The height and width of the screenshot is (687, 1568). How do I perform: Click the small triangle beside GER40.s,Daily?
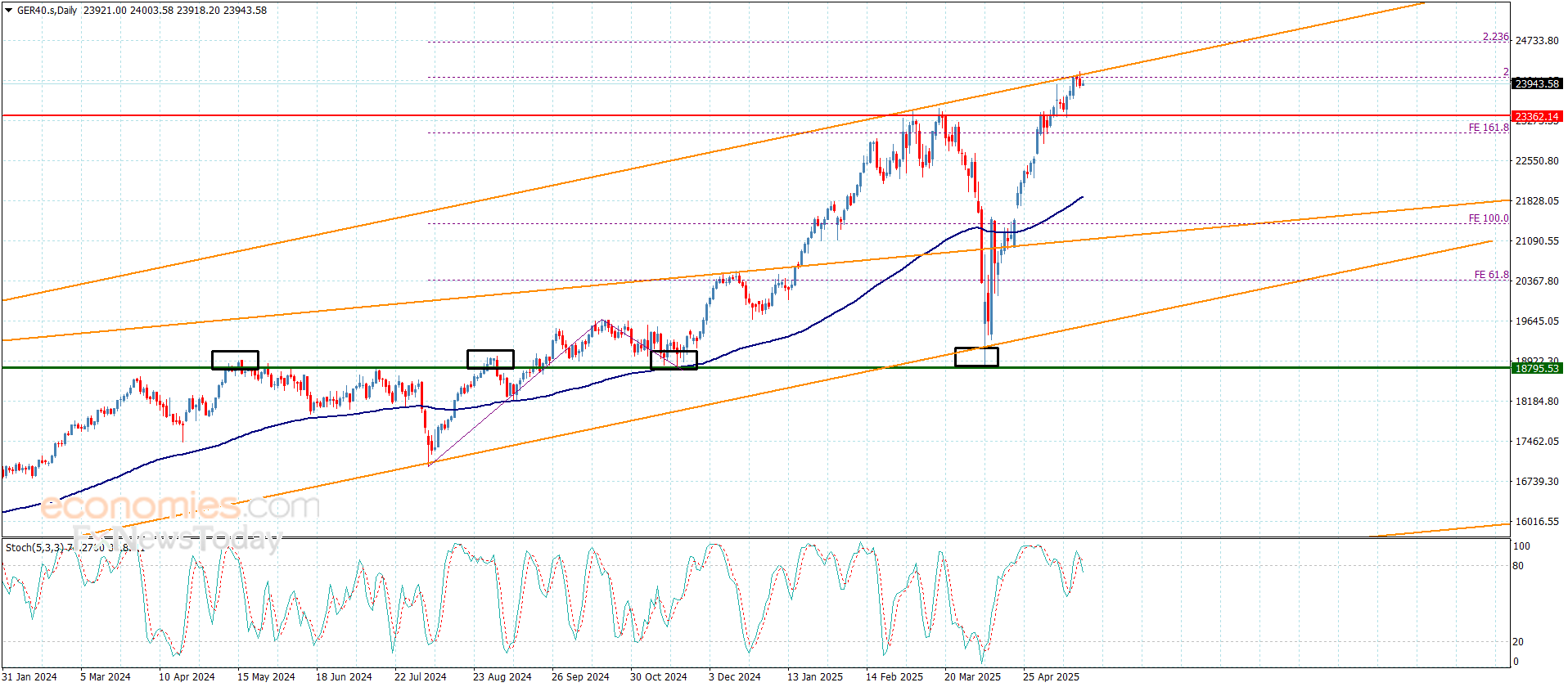[9, 11]
